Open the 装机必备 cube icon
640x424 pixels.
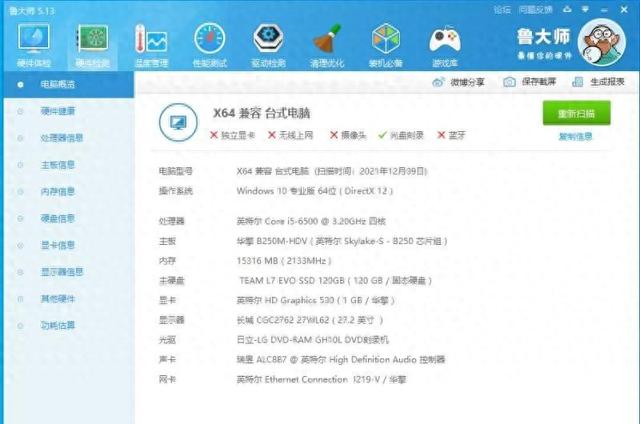click(x=386, y=39)
